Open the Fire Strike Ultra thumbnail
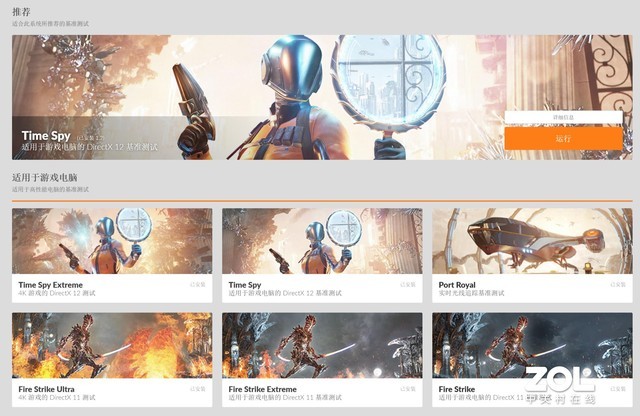 (112, 345)
